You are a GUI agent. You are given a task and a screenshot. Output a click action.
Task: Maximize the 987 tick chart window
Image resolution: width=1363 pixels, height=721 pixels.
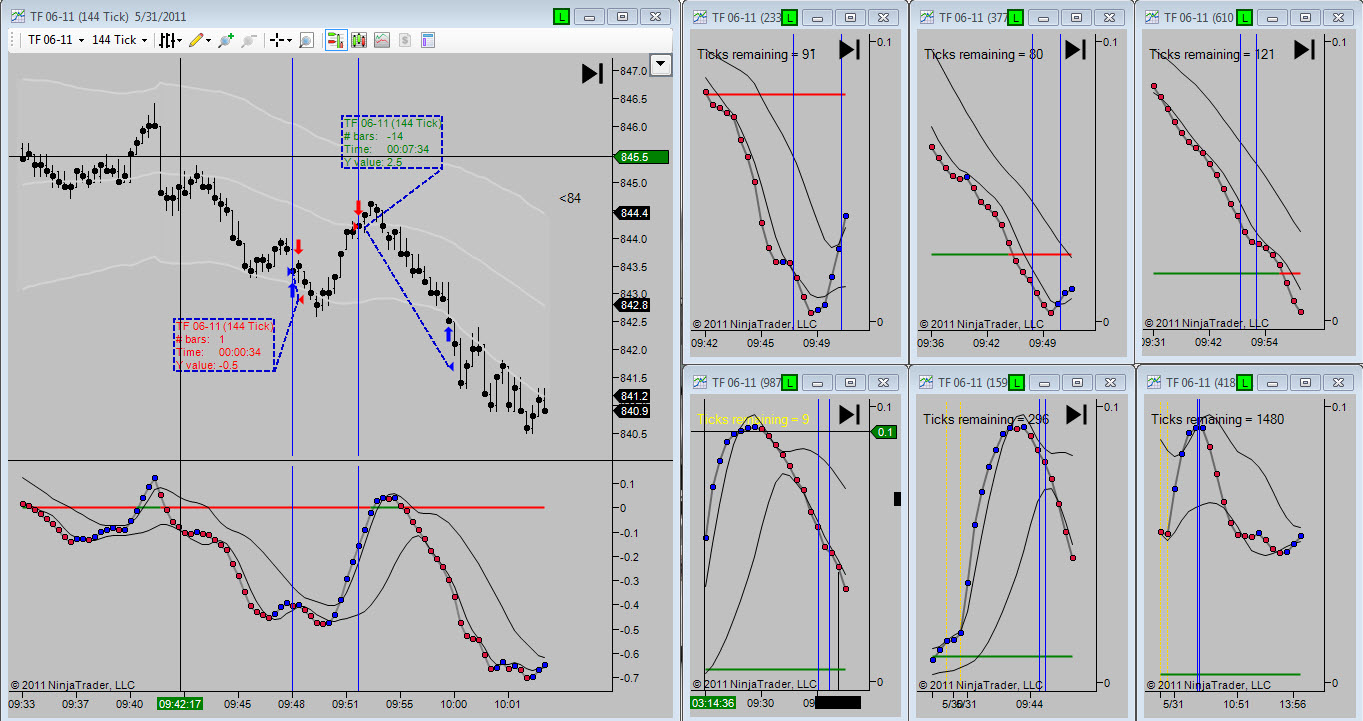pyautogui.click(x=851, y=382)
